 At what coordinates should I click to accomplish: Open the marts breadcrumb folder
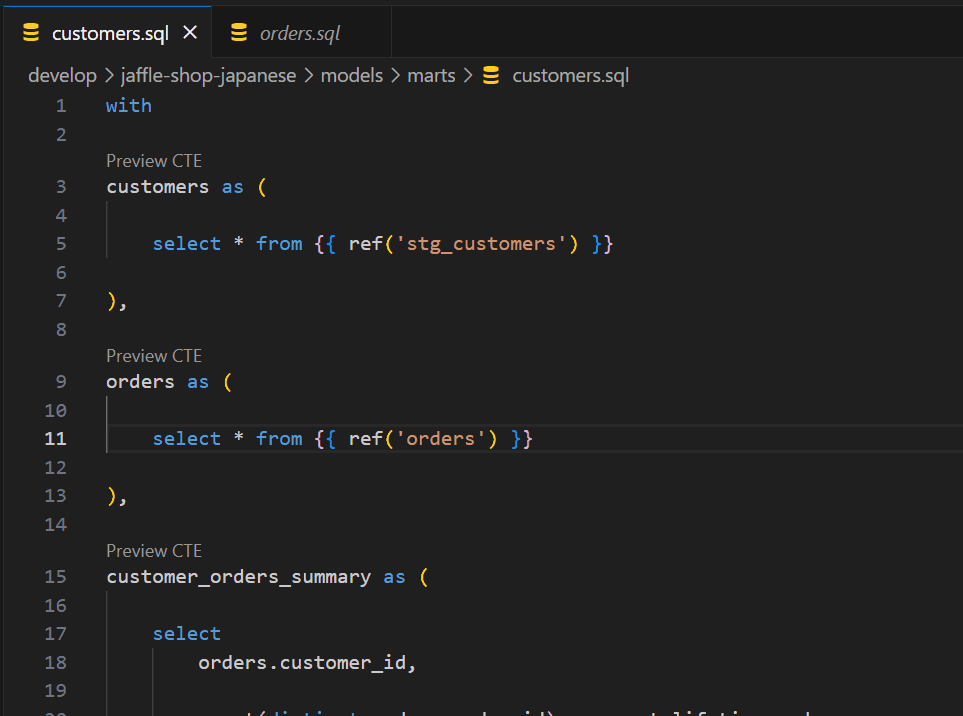coord(431,76)
